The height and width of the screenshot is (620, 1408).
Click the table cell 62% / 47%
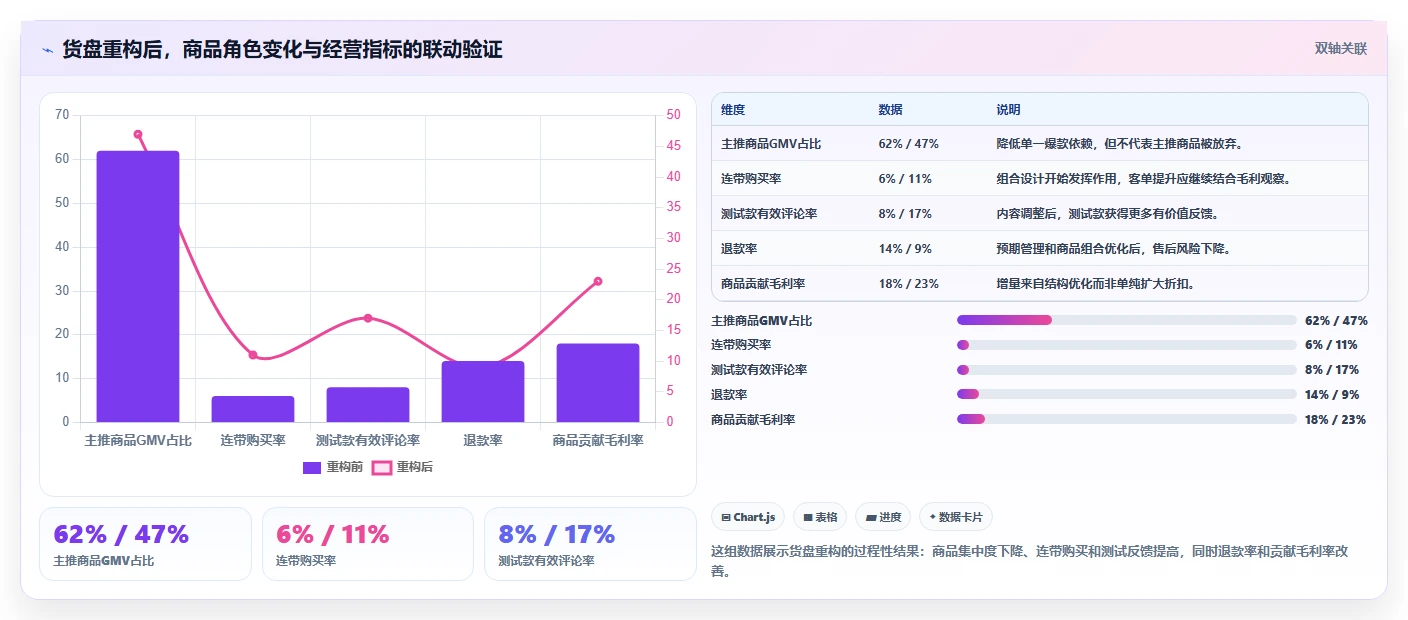pos(908,144)
